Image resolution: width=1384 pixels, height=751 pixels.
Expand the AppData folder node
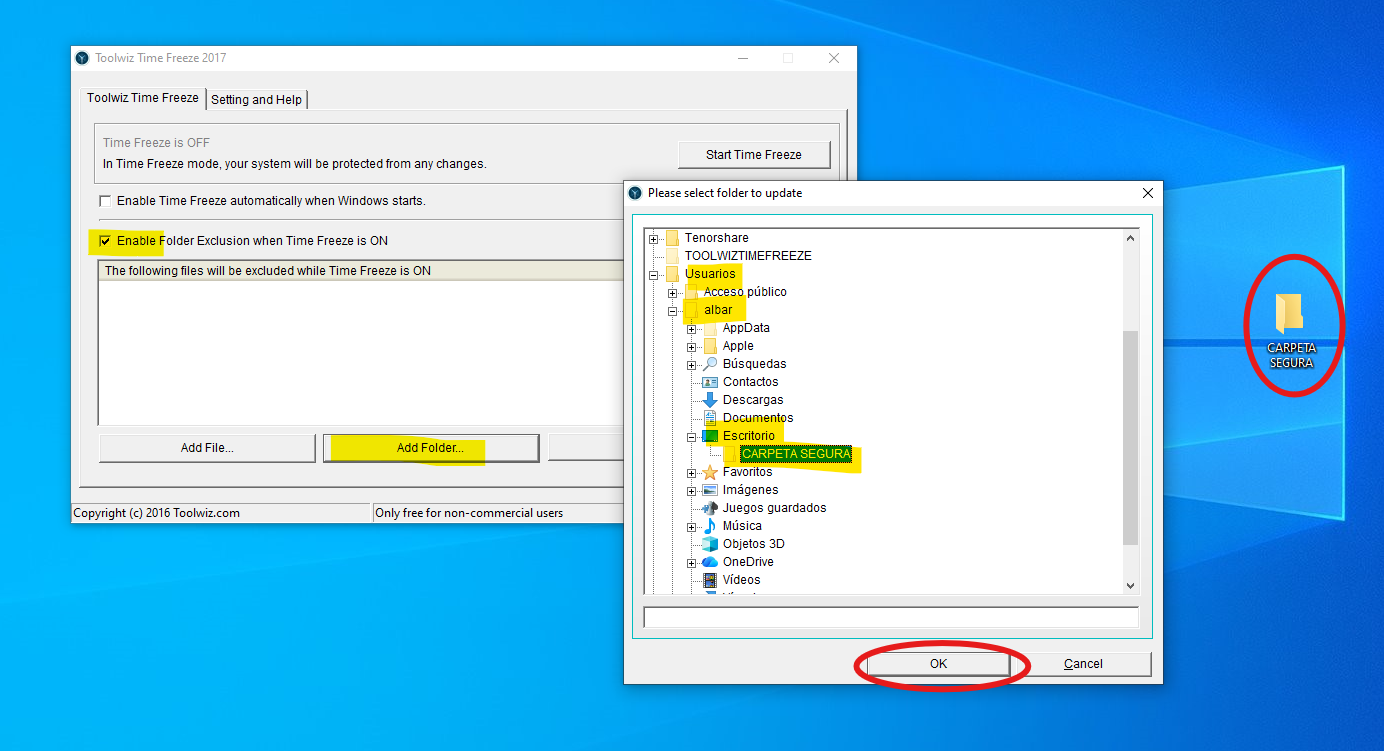(x=691, y=328)
